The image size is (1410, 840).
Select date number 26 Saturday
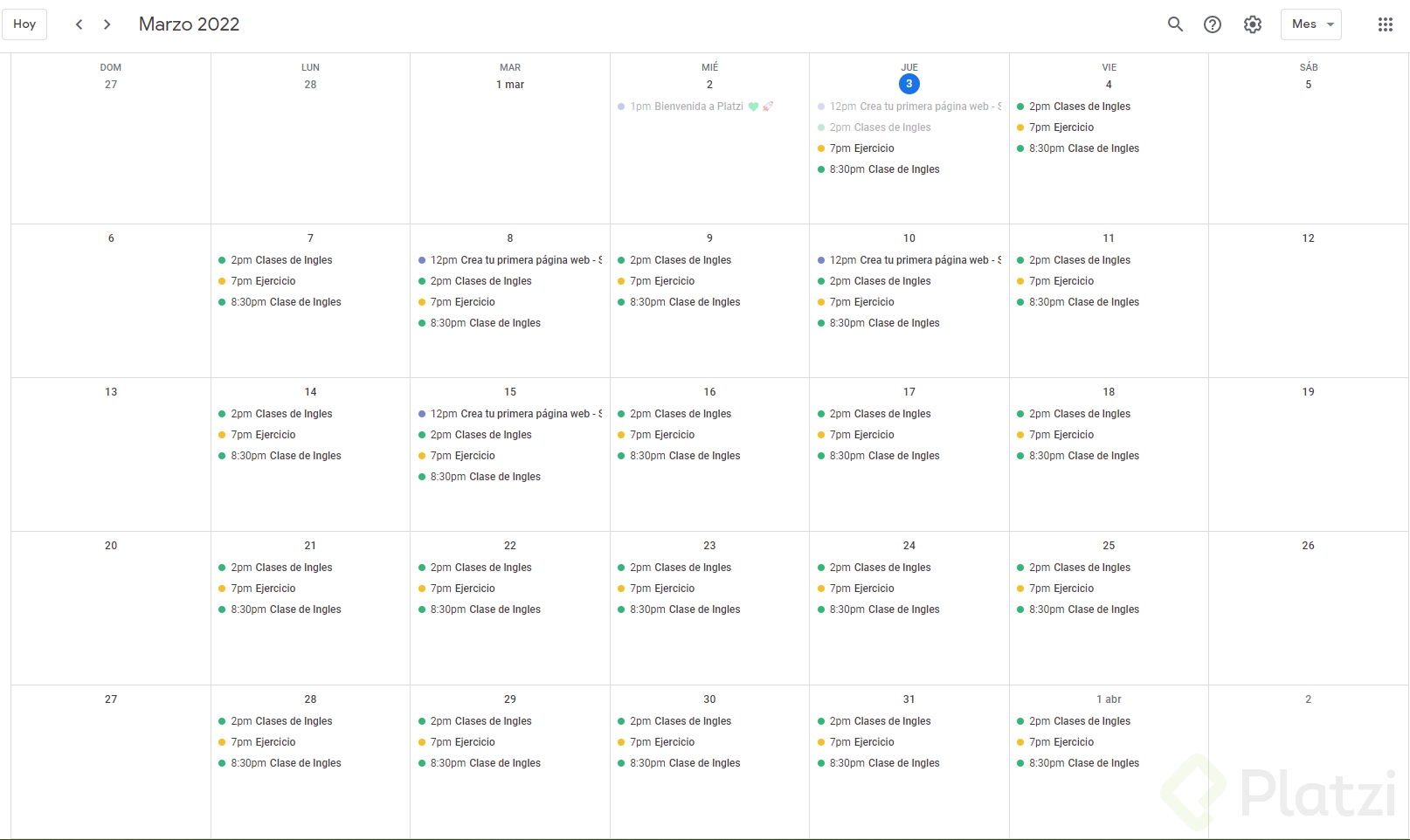(1308, 546)
